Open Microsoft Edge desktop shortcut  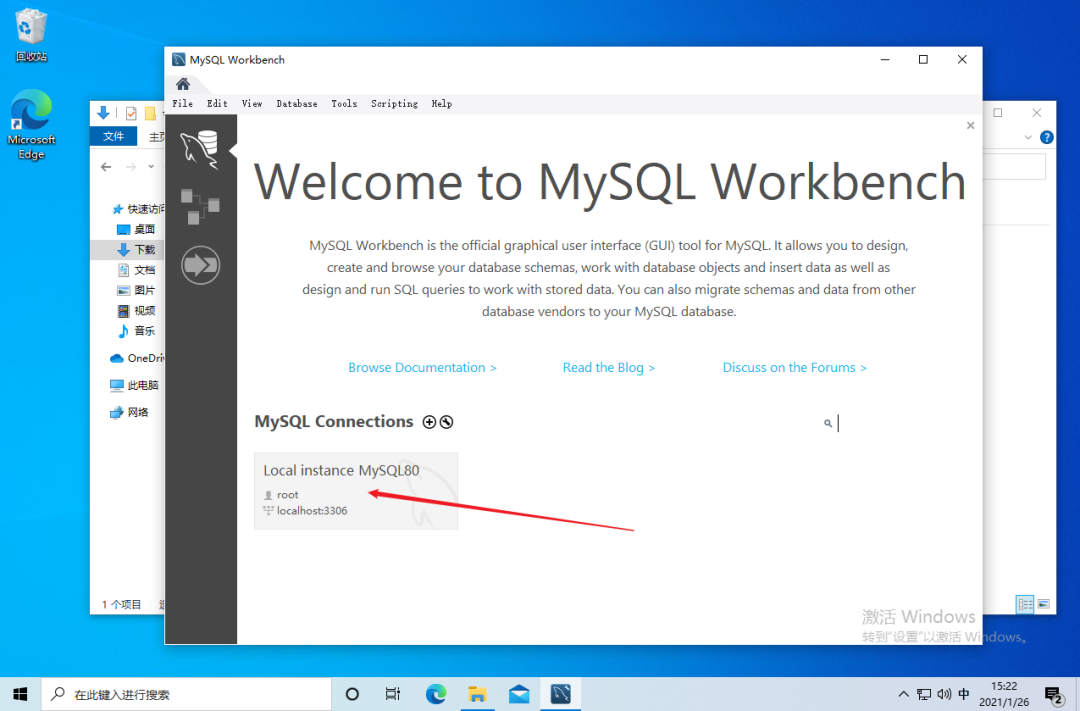coord(31,125)
